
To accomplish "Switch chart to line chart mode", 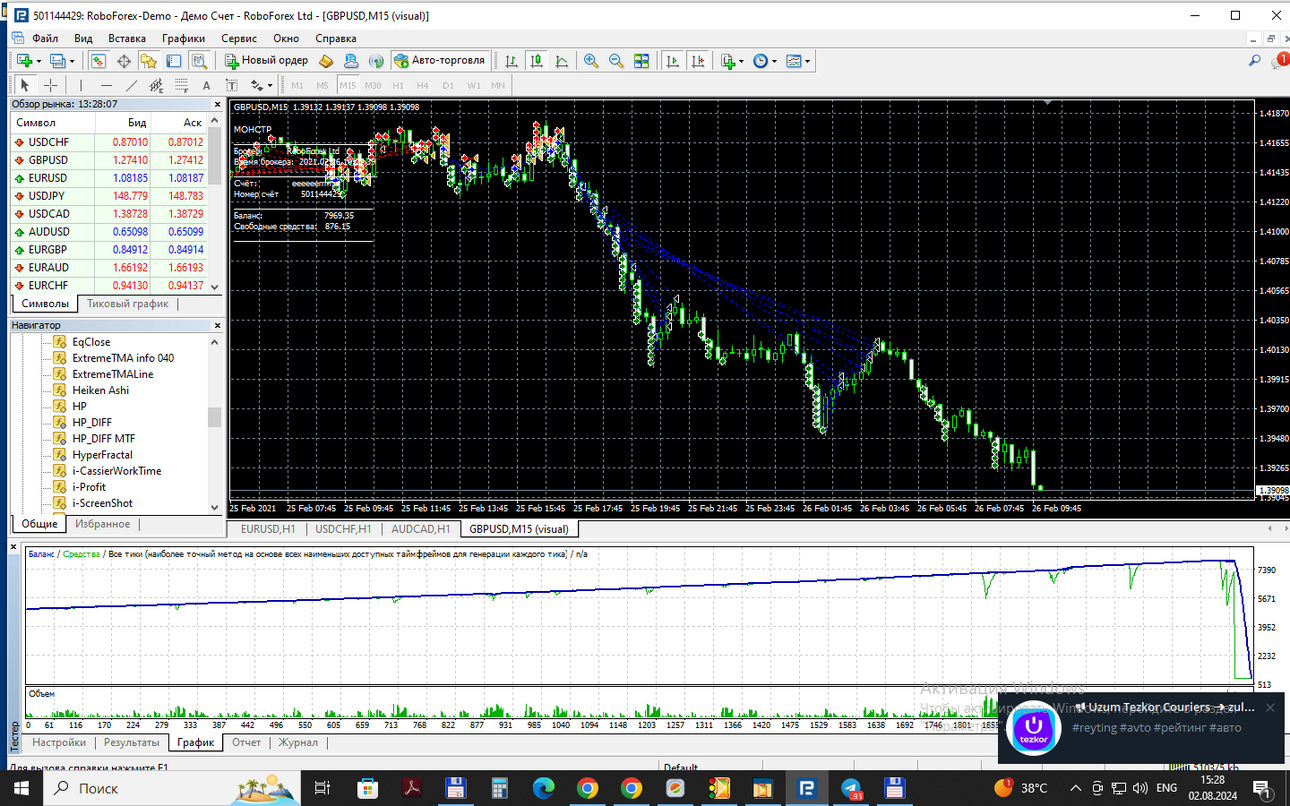I will [x=562, y=61].
